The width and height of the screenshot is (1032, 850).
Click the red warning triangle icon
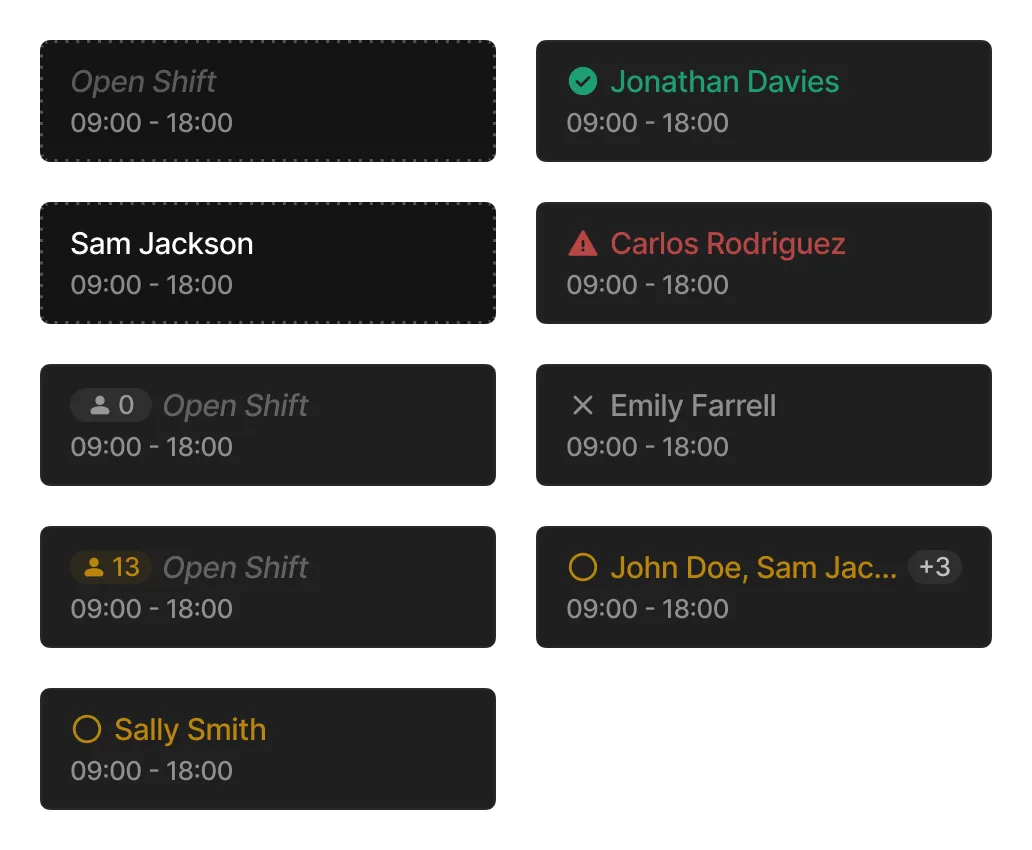tap(582, 243)
